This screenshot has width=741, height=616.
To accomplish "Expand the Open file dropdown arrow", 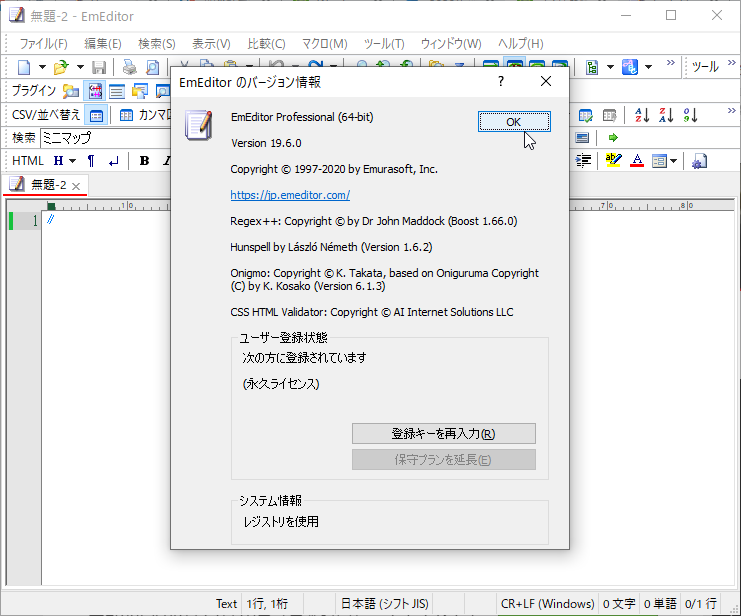I will (80, 67).
